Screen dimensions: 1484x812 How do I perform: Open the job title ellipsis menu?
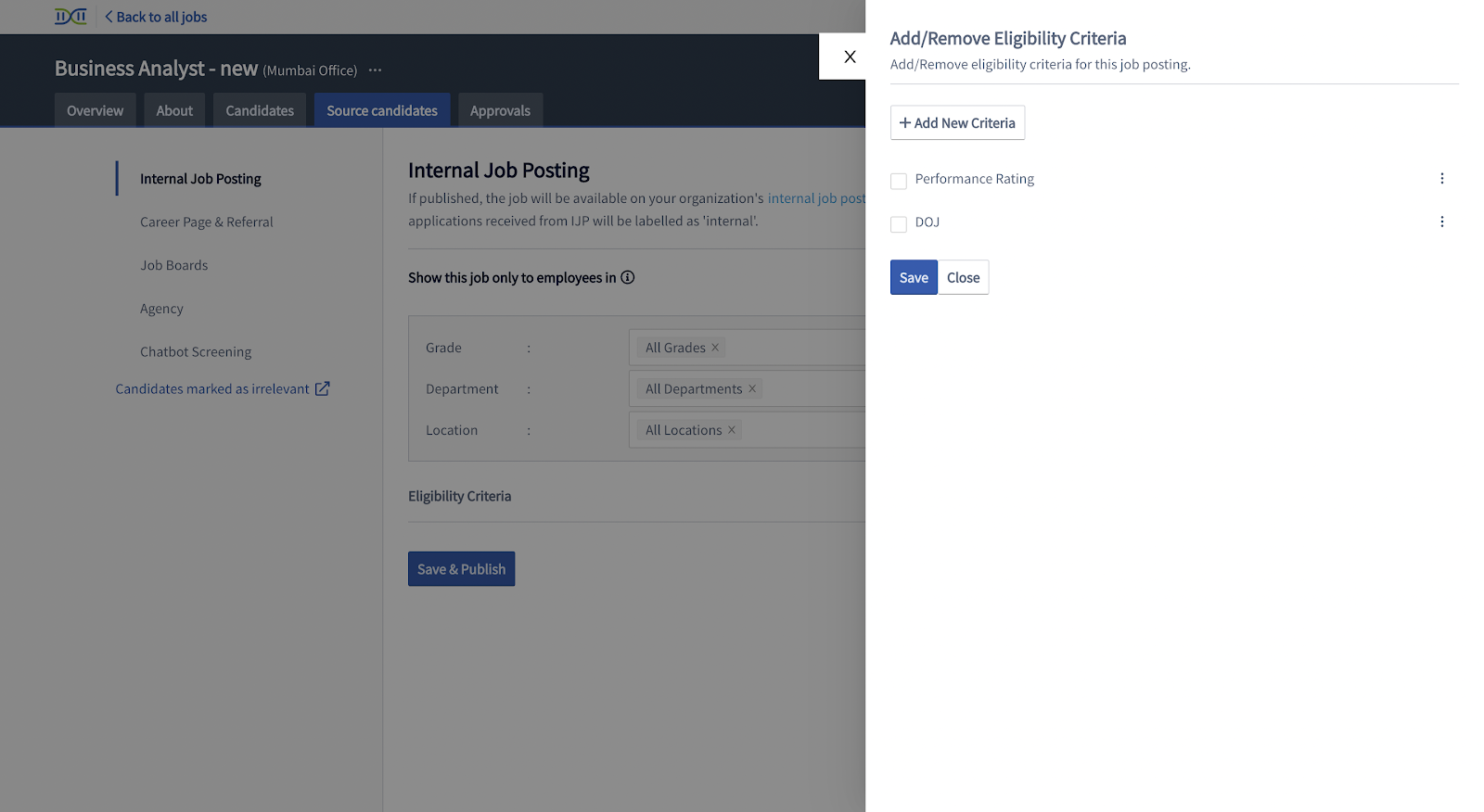point(375,70)
